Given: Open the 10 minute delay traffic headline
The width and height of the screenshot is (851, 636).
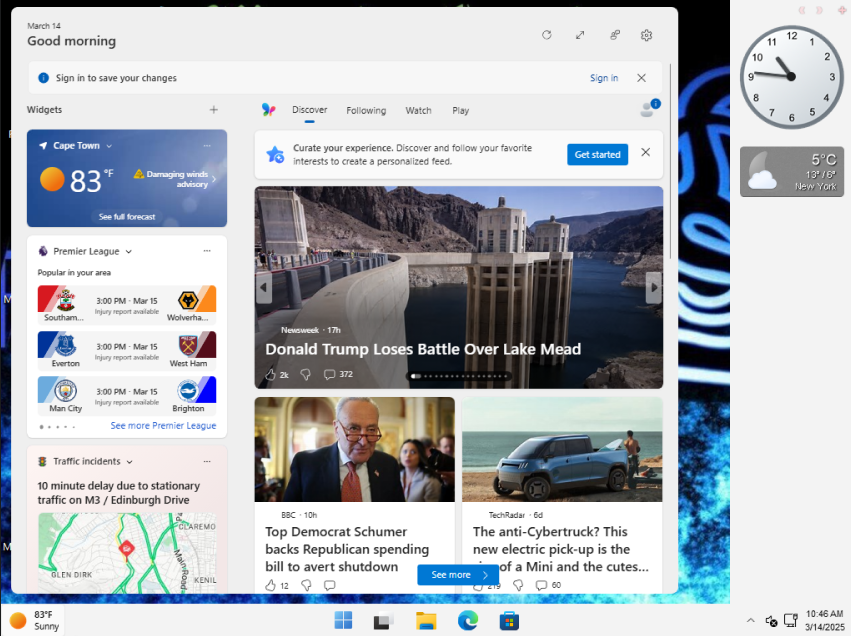Looking at the screenshot, I should tap(118, 493).
